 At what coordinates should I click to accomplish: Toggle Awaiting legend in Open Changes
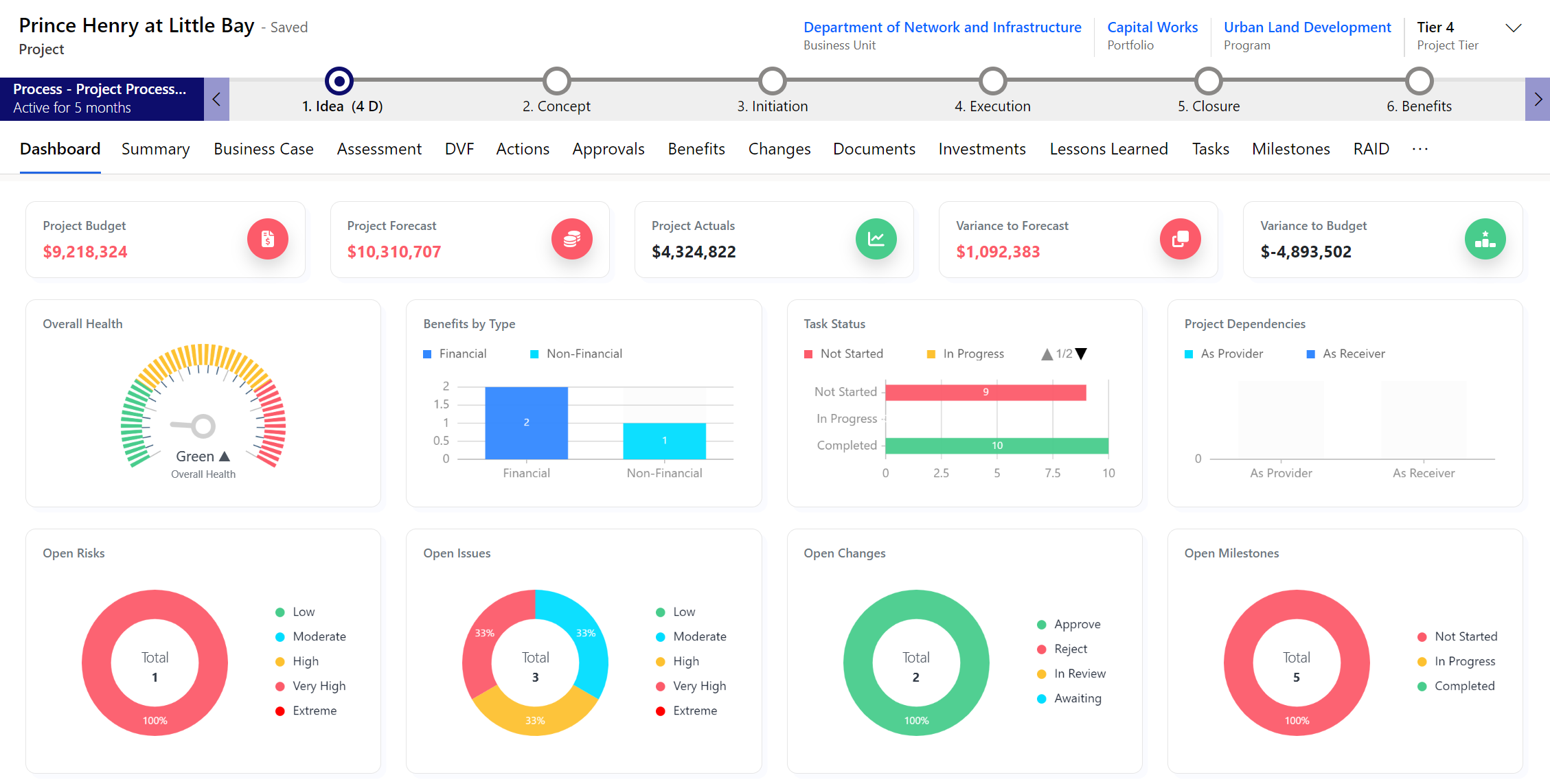pos(1069,698)
